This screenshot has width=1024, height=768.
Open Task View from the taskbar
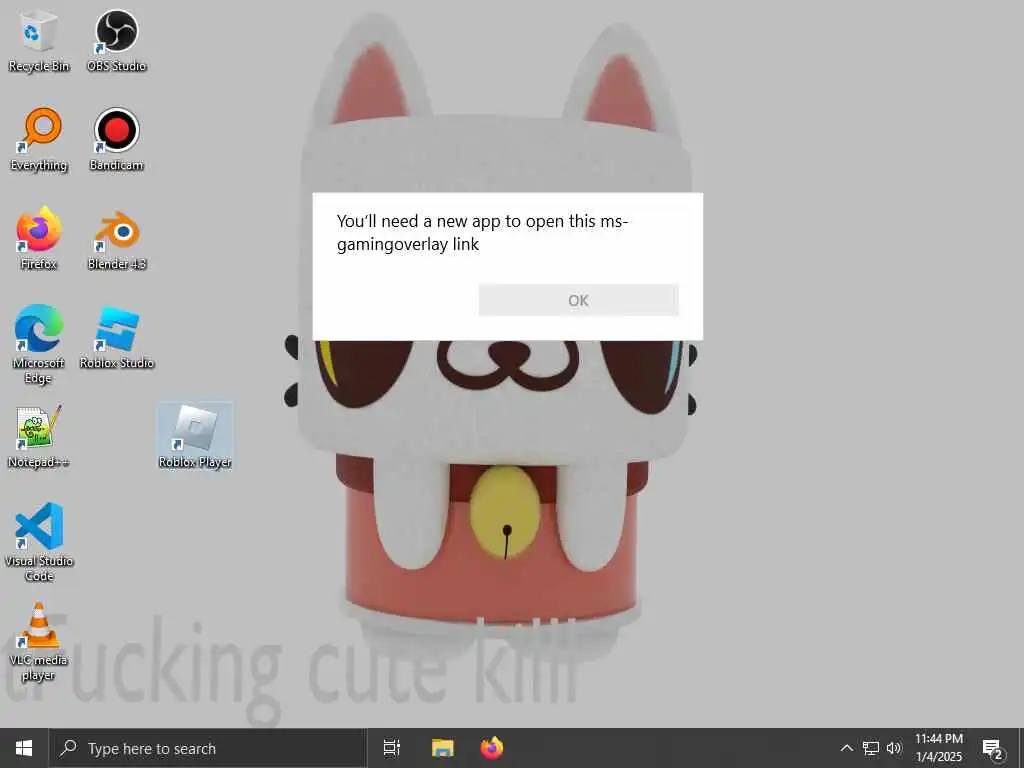tap(392, 748)
